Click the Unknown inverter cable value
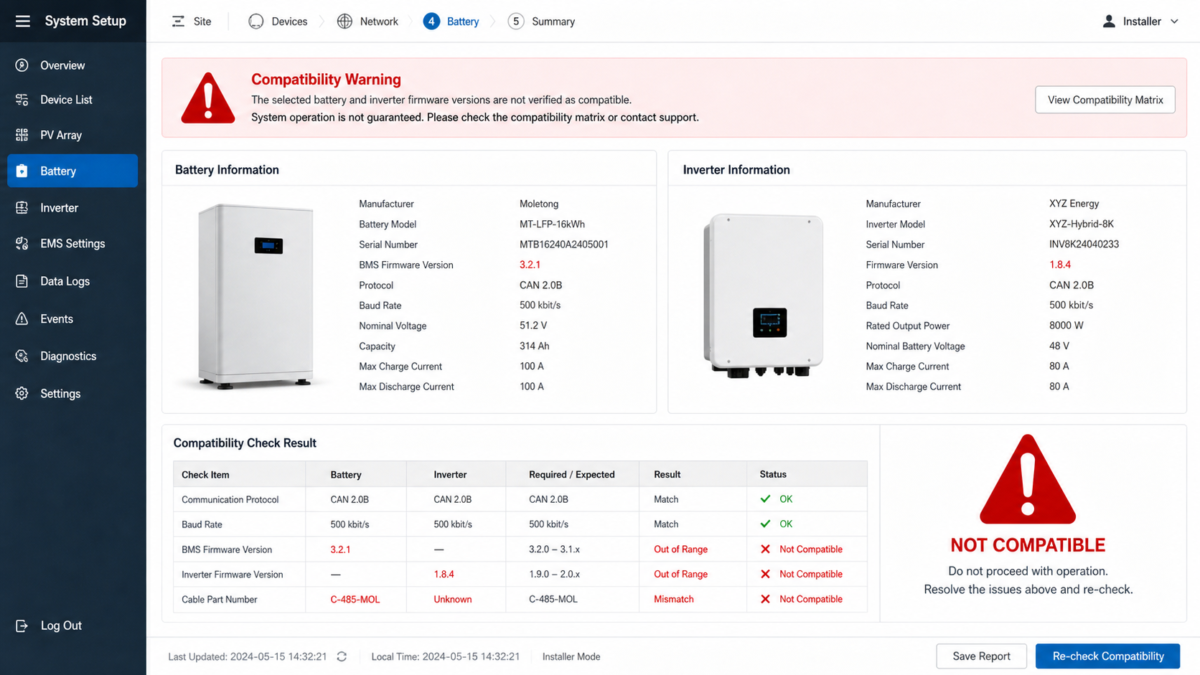The image size is (1200, 675). (x=452, y=599)
